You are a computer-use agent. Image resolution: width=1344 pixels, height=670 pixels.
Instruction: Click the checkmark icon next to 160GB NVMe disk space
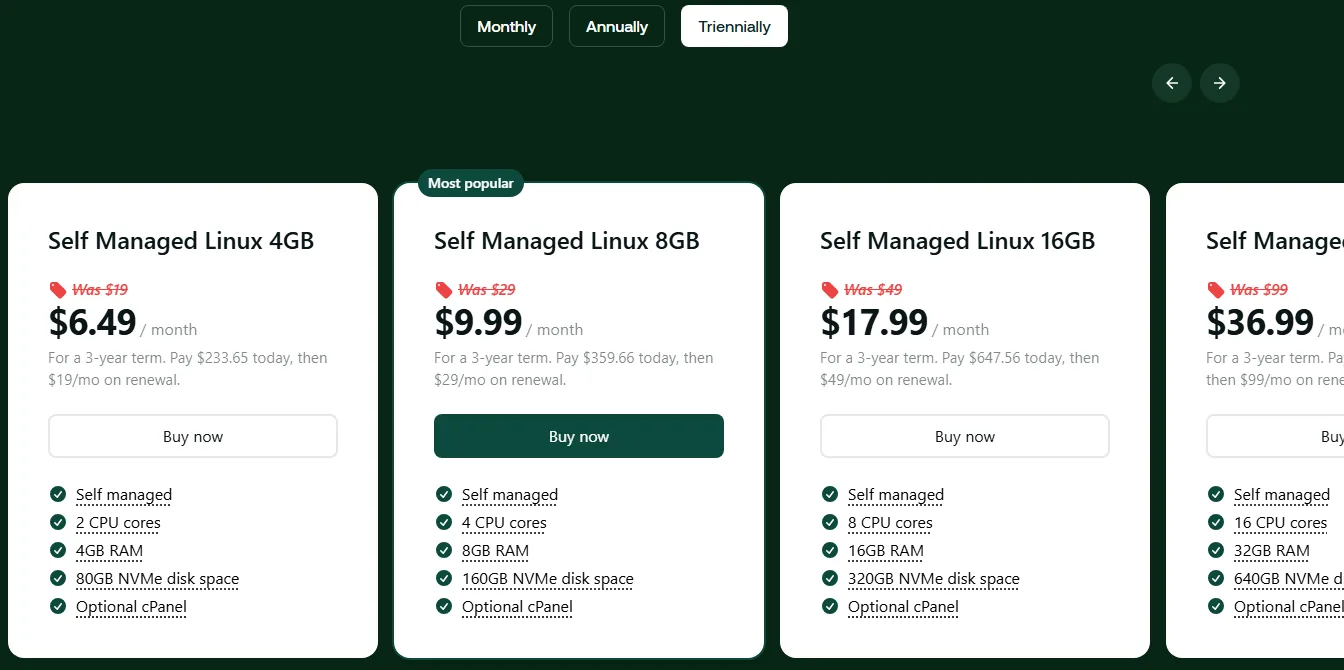click(x=444, y=578)
